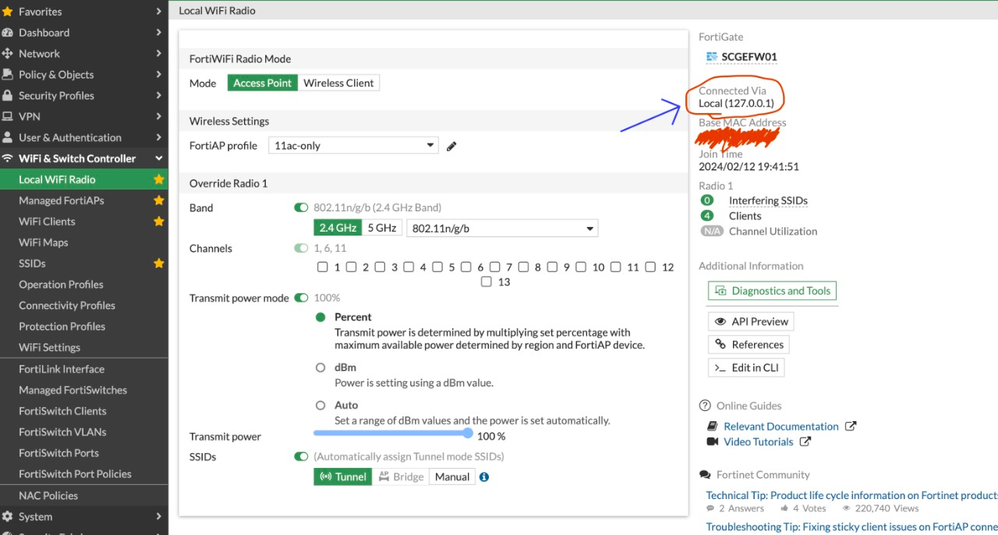Click the Favorites star icon in sidebar

click(8, 11)
